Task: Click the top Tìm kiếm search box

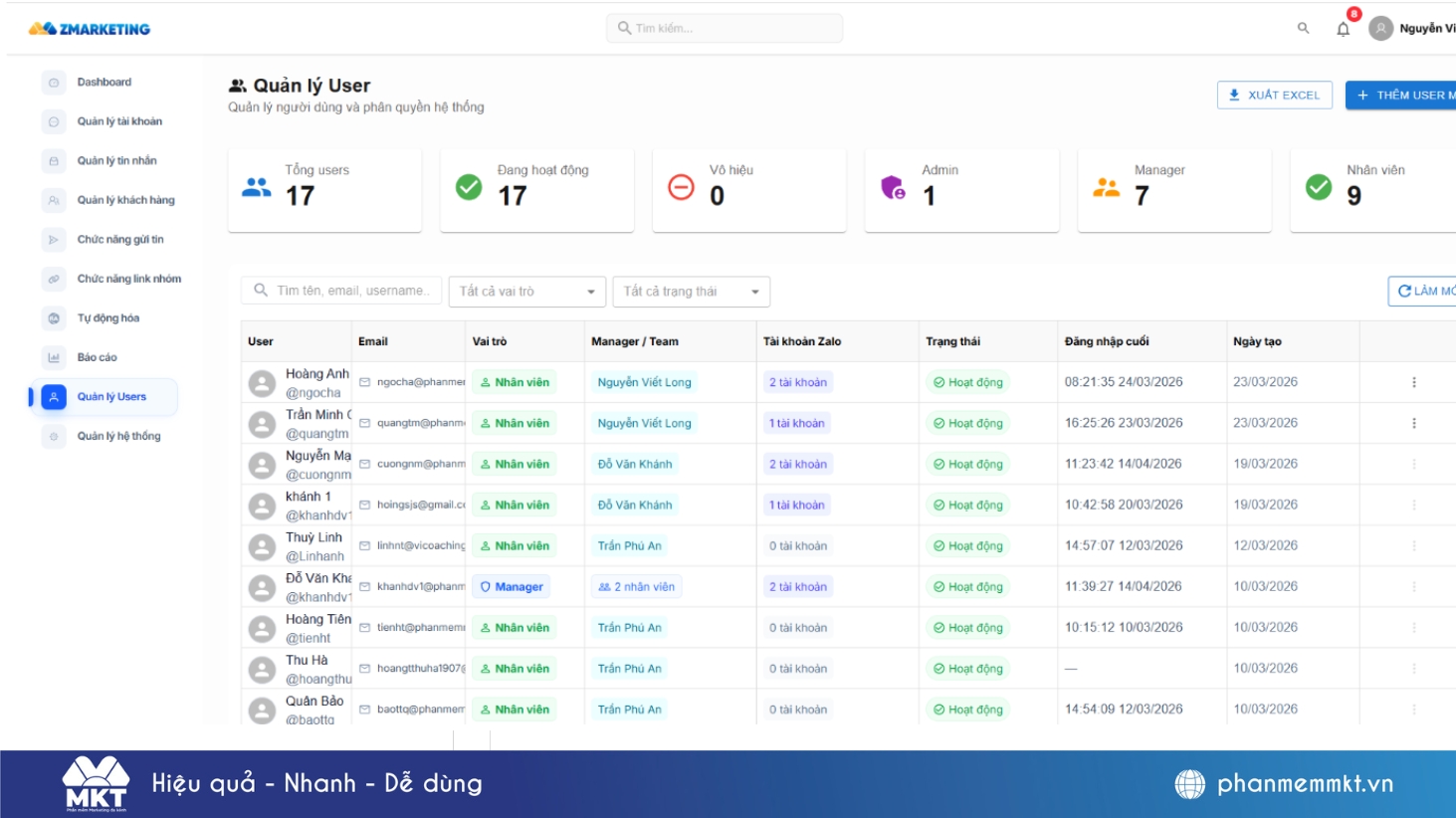Action: tap(725, 28)
